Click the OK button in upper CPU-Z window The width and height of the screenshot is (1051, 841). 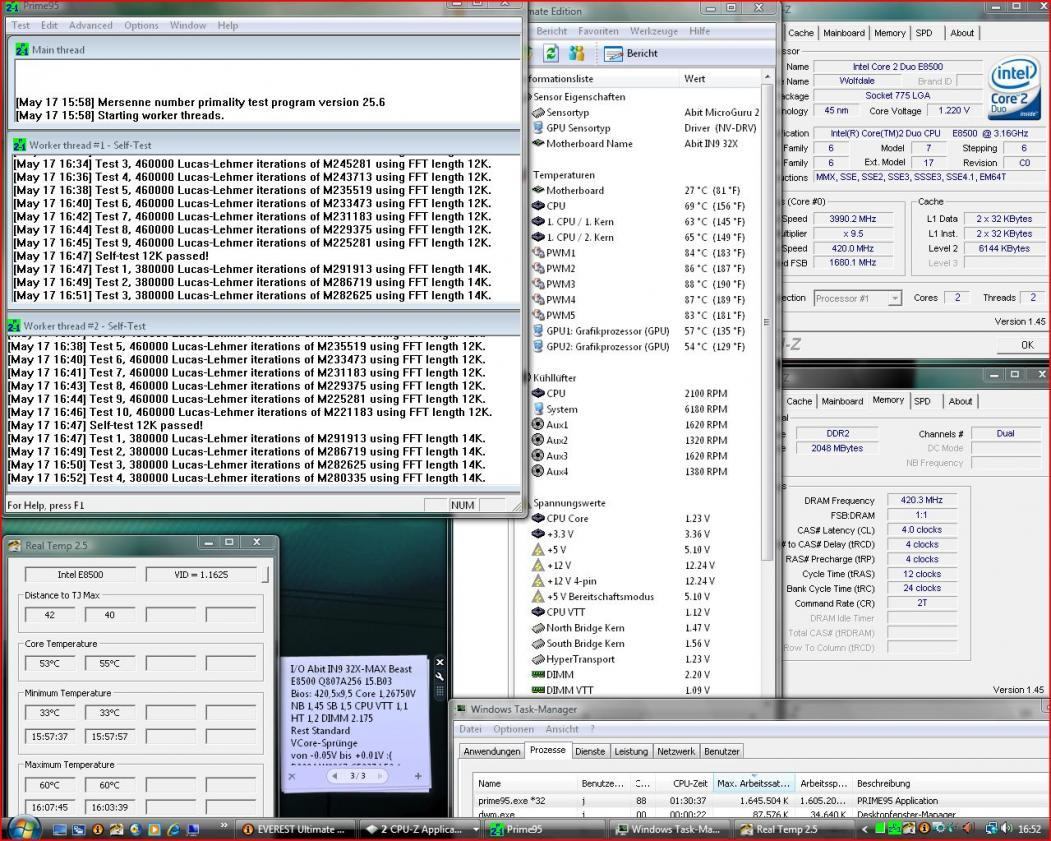tap(1027, 345)
